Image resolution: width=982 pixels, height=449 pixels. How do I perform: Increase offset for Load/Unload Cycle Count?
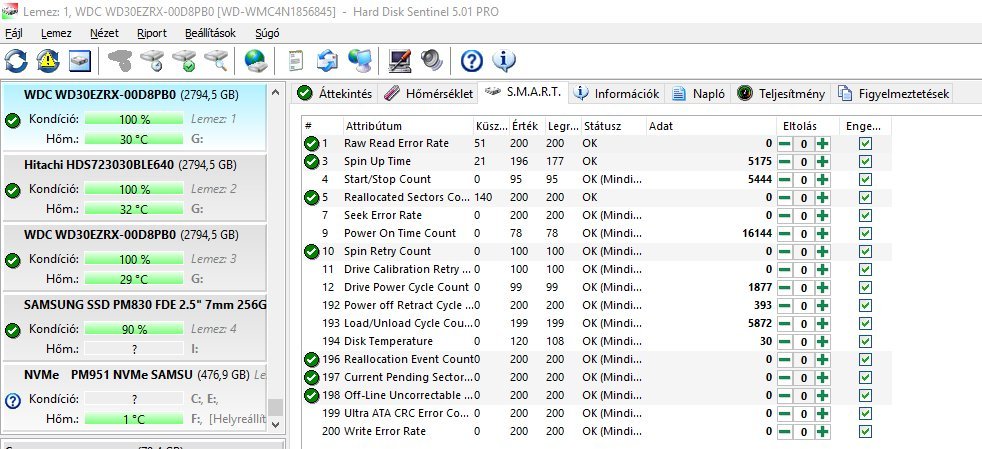point(823,323)
